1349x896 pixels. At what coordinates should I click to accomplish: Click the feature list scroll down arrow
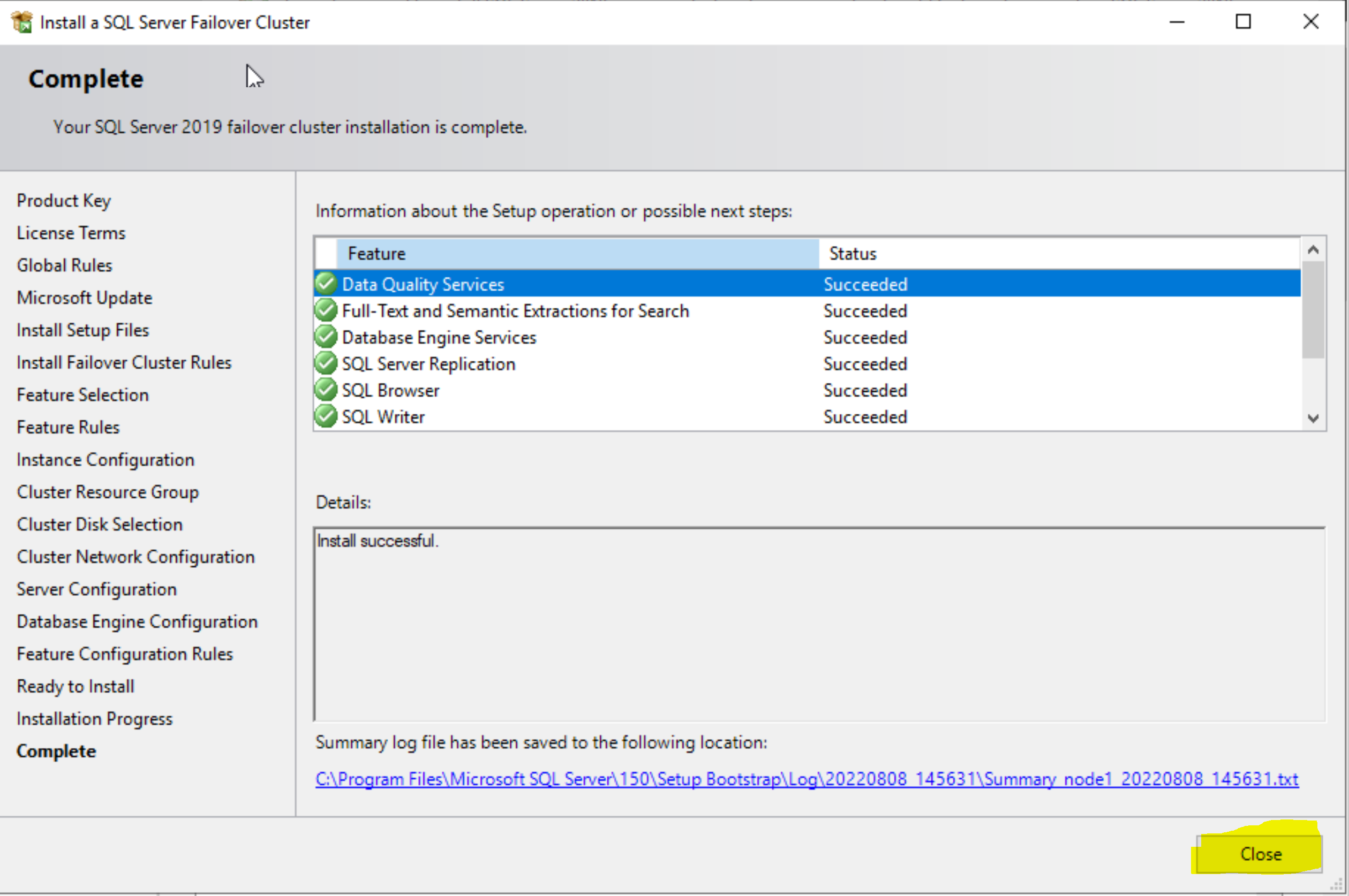click(1314, 418)
